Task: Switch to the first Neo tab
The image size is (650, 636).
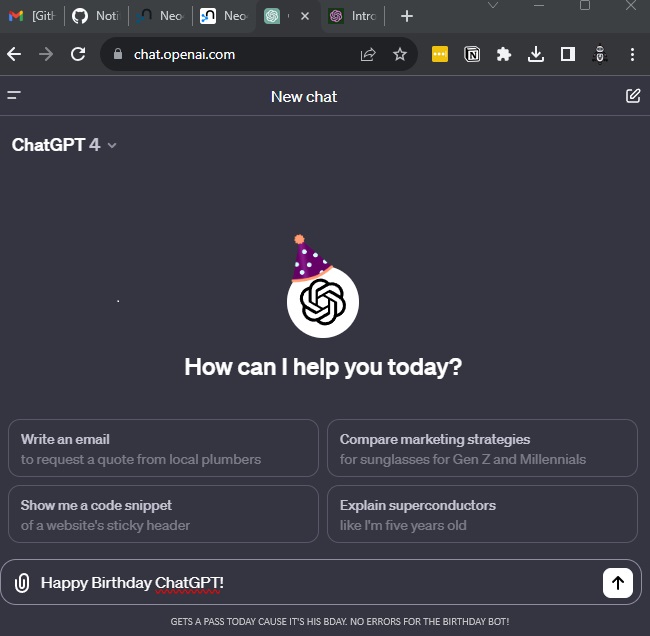Action: coord(160,16)
